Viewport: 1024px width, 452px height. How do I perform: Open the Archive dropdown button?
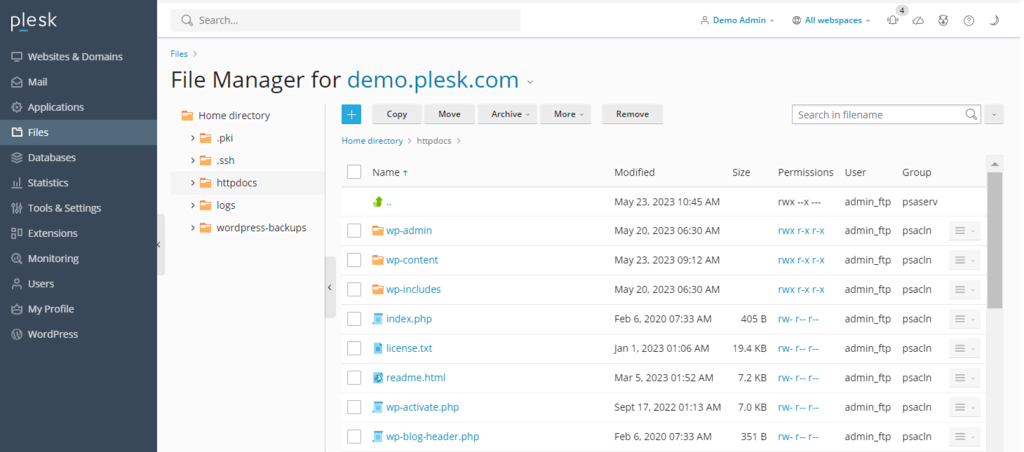click(509, 114)
